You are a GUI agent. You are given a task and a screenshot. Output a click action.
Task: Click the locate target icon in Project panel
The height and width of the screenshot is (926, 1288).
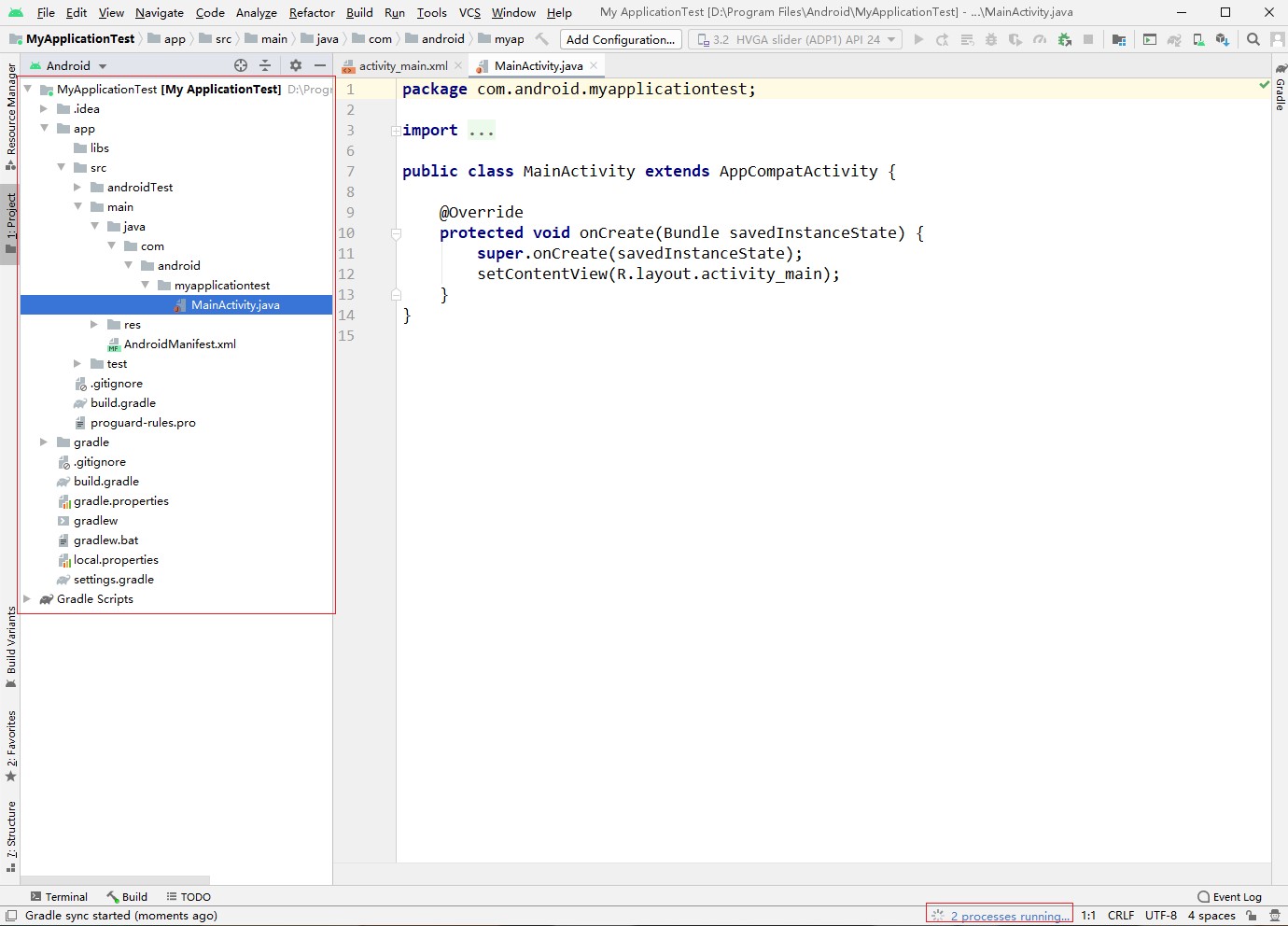tap(241, 65)
